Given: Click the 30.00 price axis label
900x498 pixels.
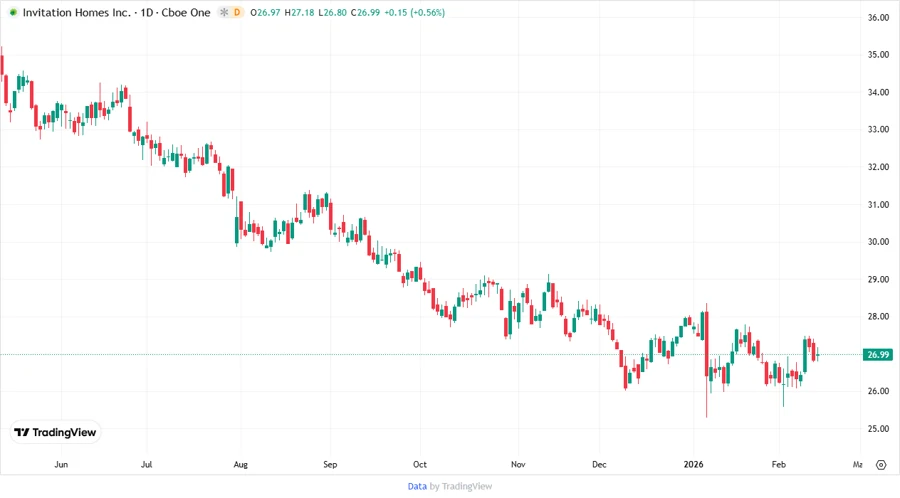Looking at the screenshot, I should point(878,242).
